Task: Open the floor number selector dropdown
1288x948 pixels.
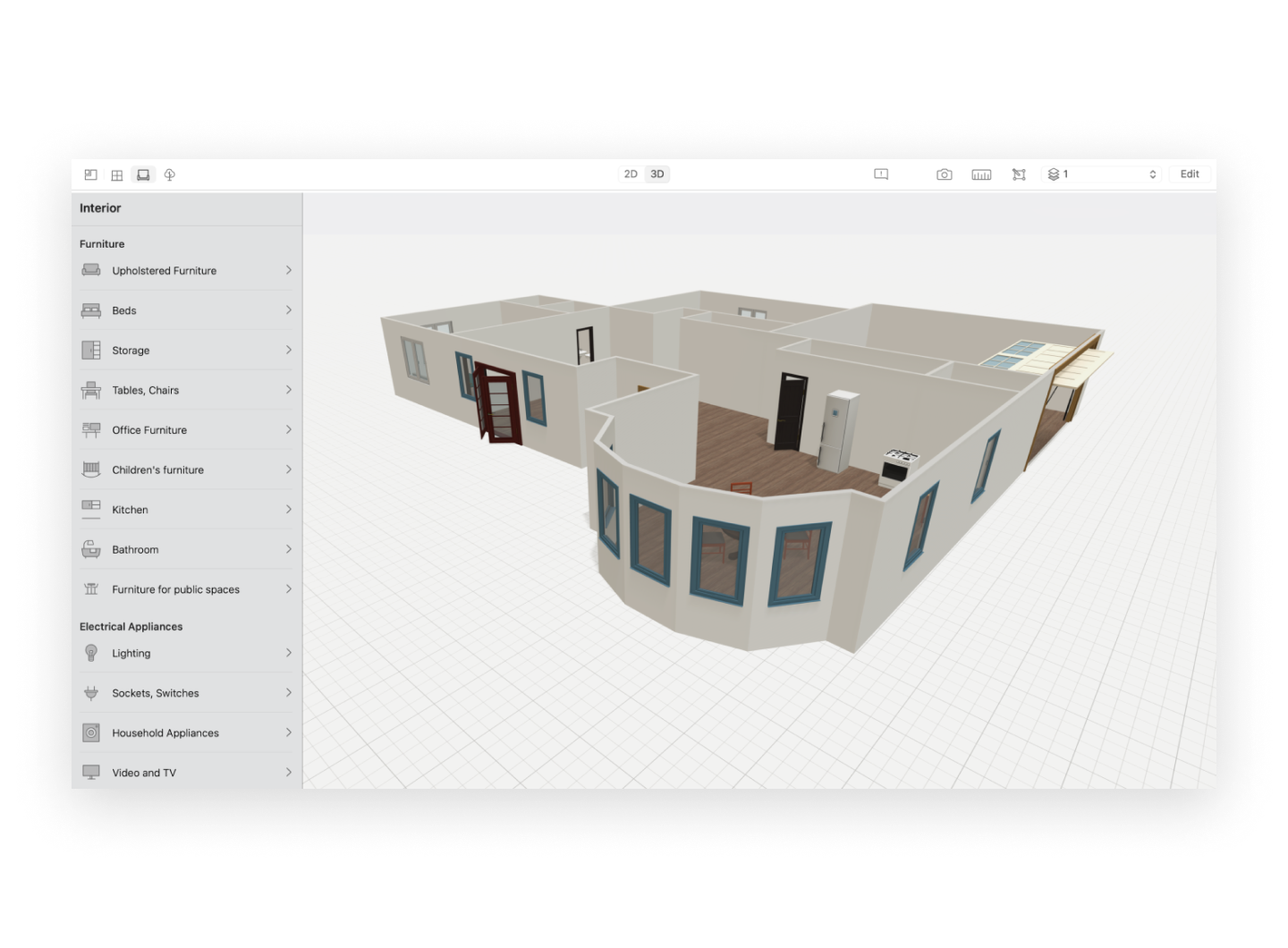Action: tap(1154, 174)
